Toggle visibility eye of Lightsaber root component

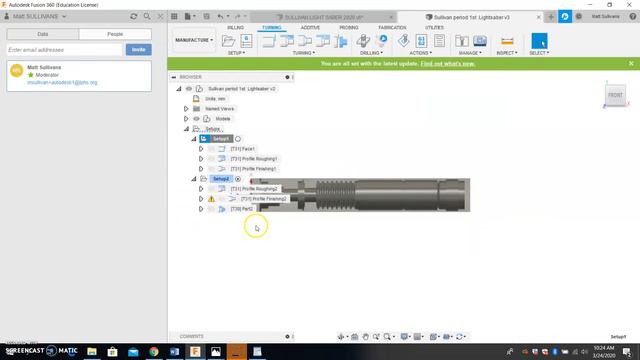189,89
